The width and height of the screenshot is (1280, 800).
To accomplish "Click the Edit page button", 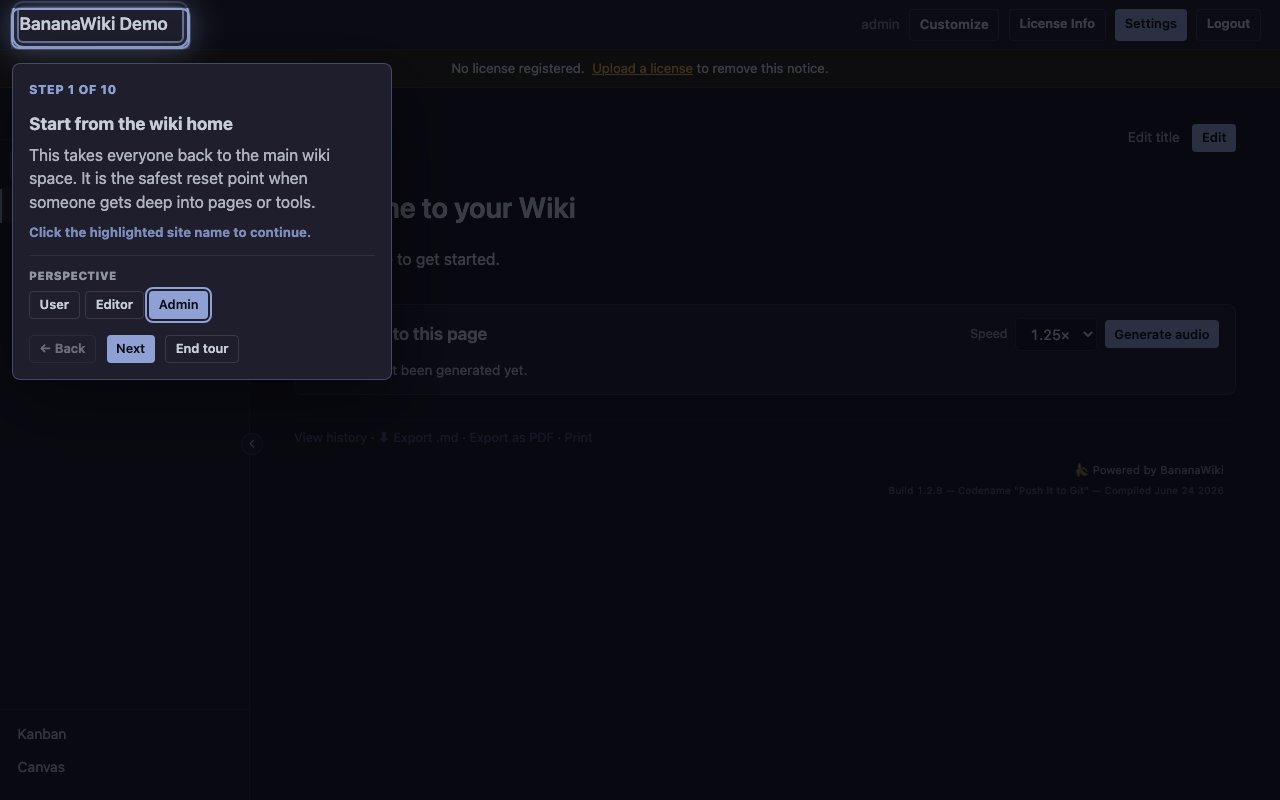I will 1214,138.
